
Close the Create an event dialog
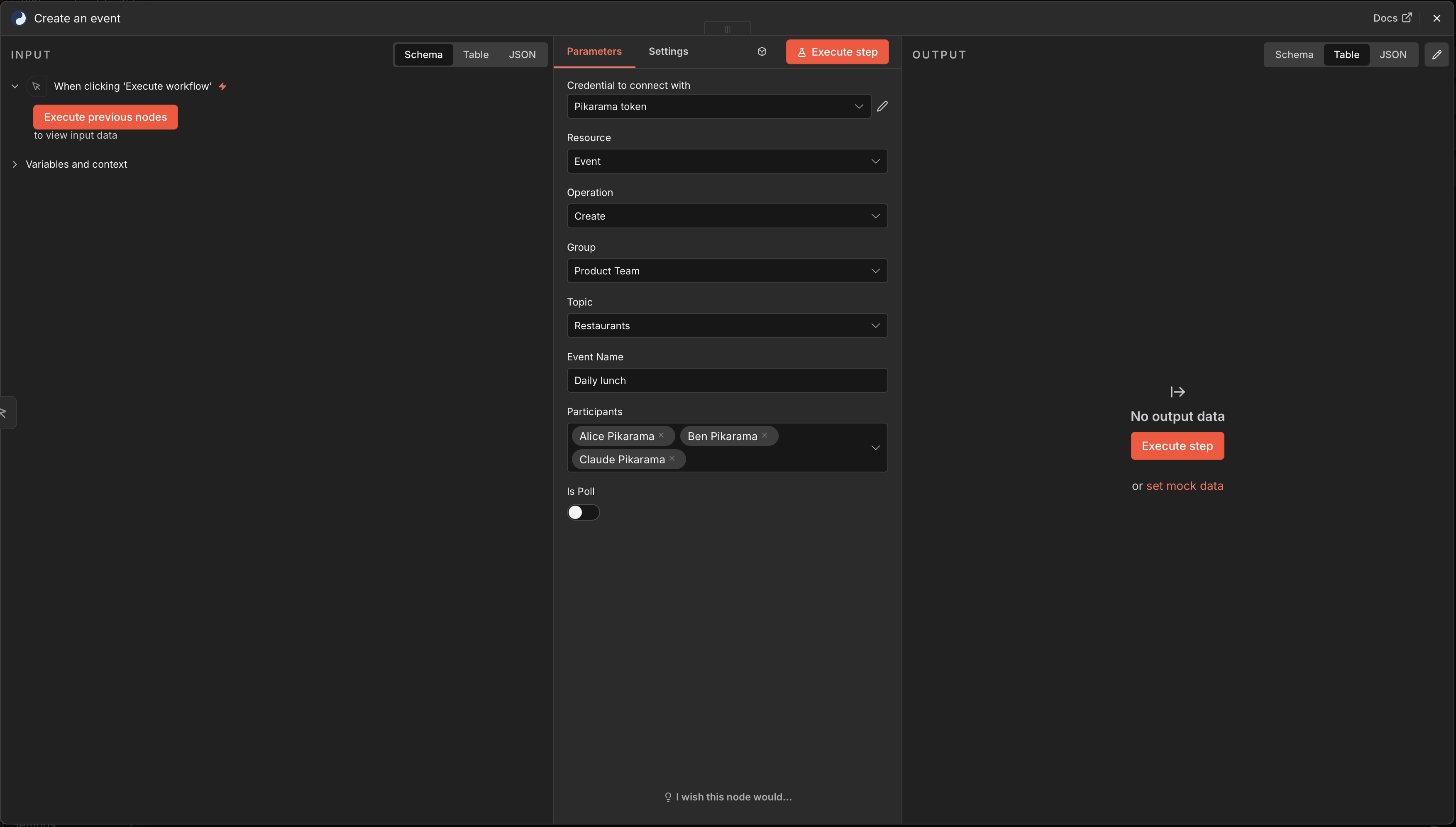(x=1436, y=18)
